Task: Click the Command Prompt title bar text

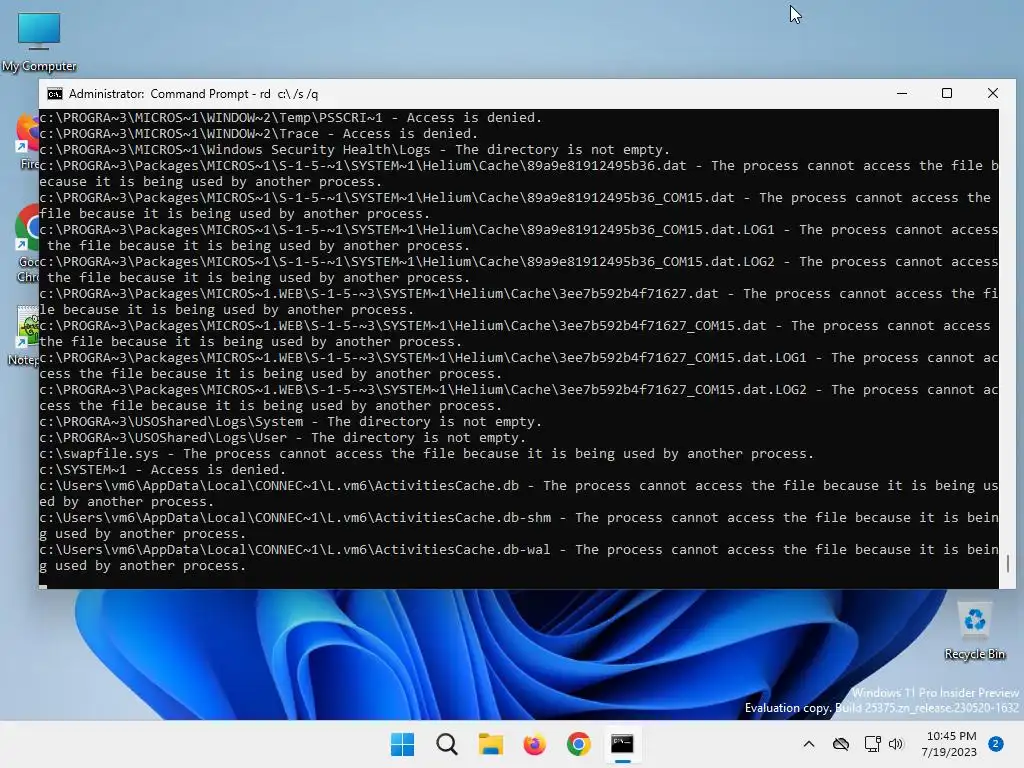Action: click(193, 94)
